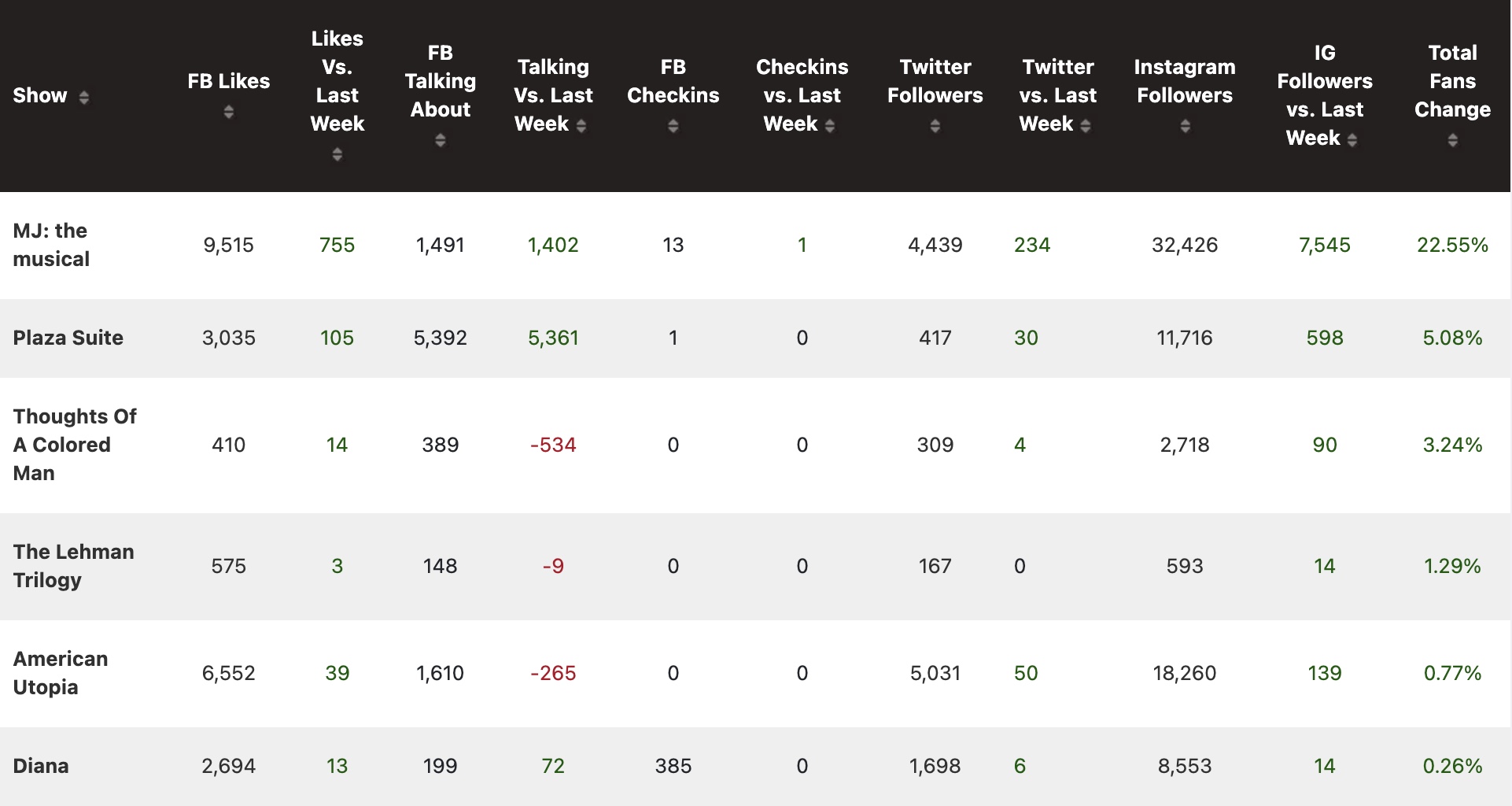Open Thoughts Of A Colored Man row
This screenshot has width=1512, height=806.
(x=74, y=445)
